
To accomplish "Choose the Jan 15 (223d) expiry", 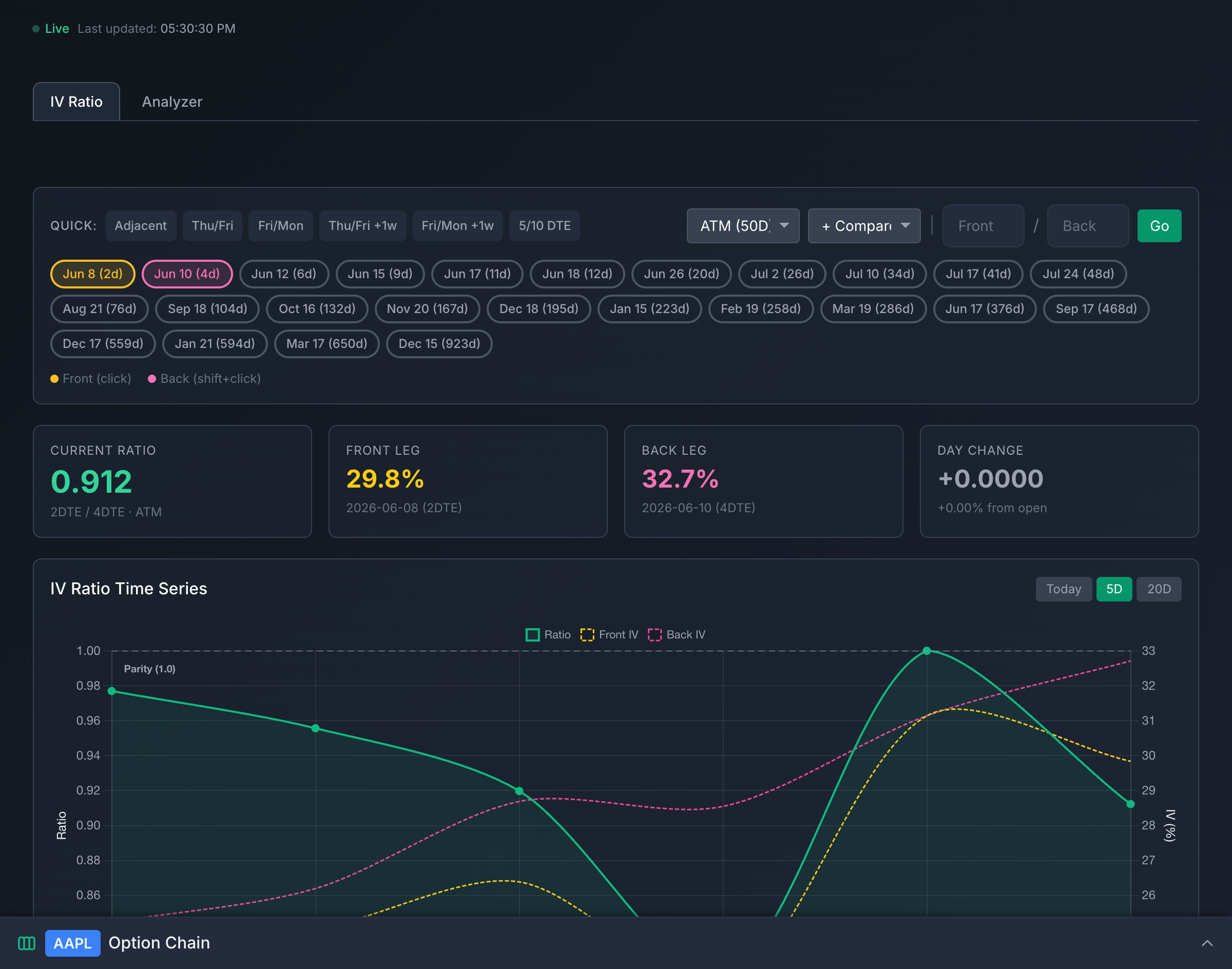I will click(x=649, y=309).
